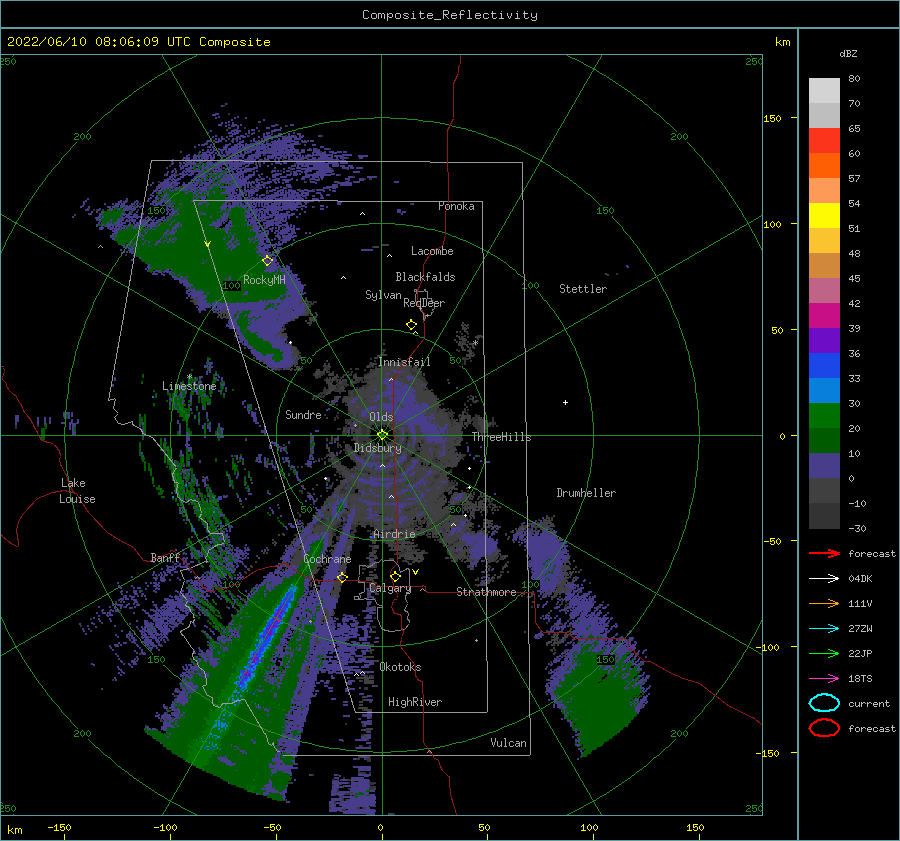This screenshot has width=900, height=841.
Task: Click the Banff label on map
Action: [x=165, y=557]
